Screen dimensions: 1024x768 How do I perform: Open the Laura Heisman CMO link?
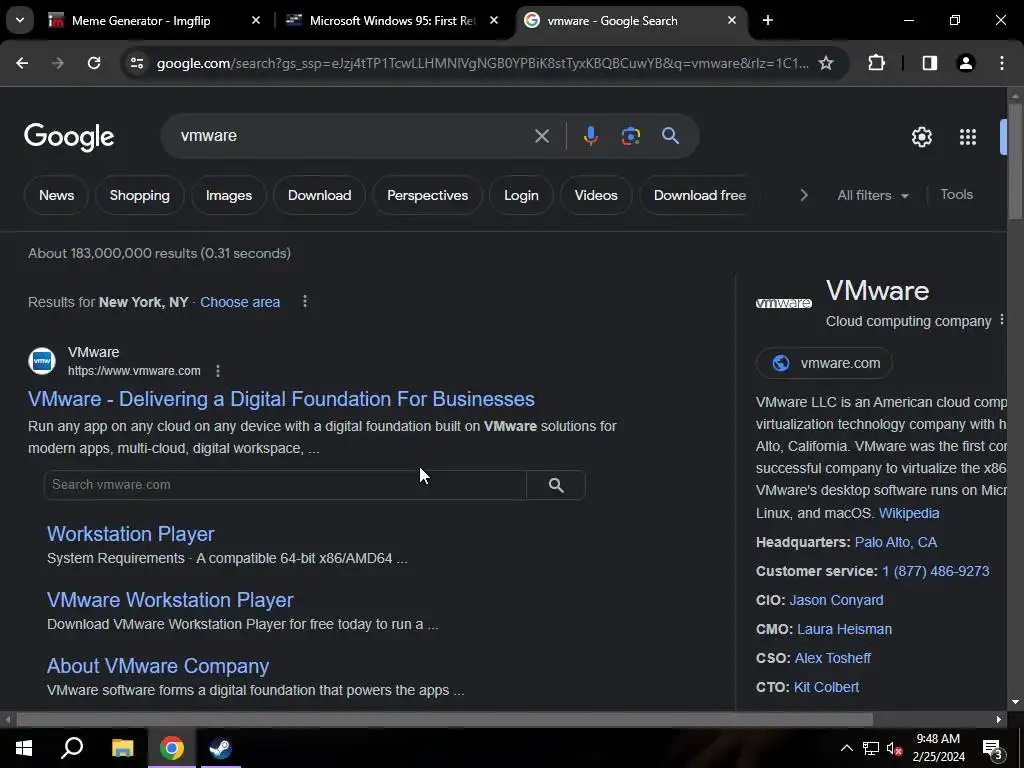click(844, 629)
